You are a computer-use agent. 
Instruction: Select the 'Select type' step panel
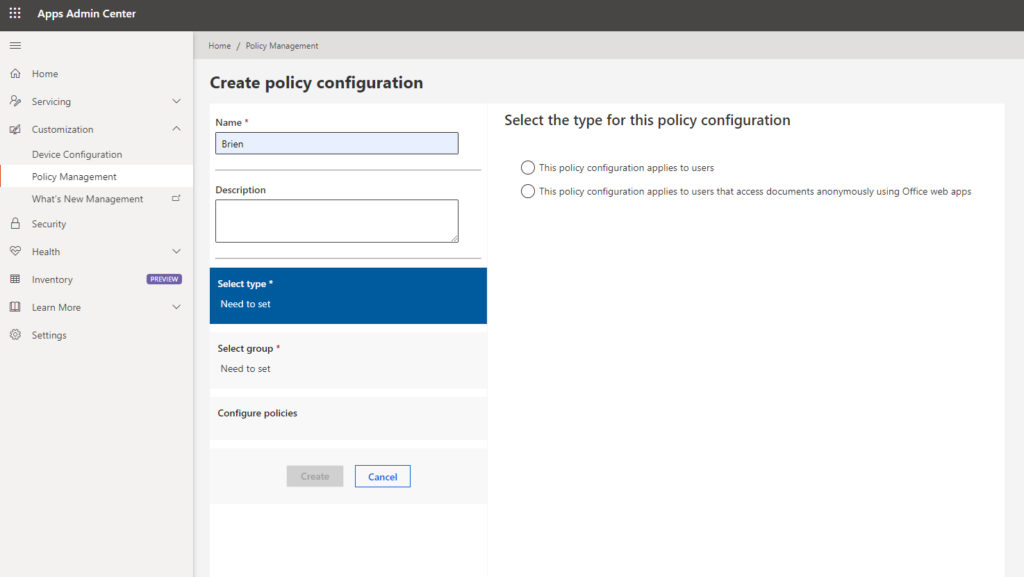348,296
